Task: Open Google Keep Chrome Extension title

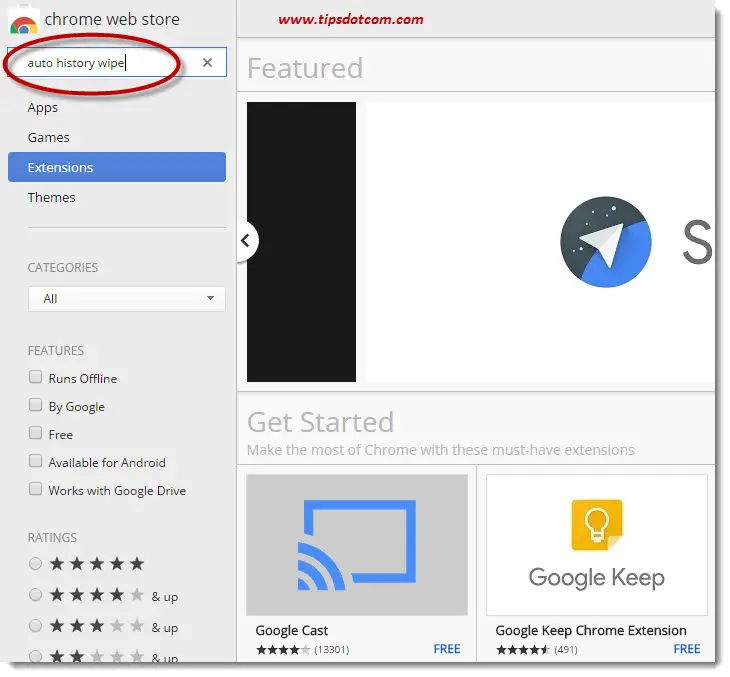Action: tap(591, 630)
